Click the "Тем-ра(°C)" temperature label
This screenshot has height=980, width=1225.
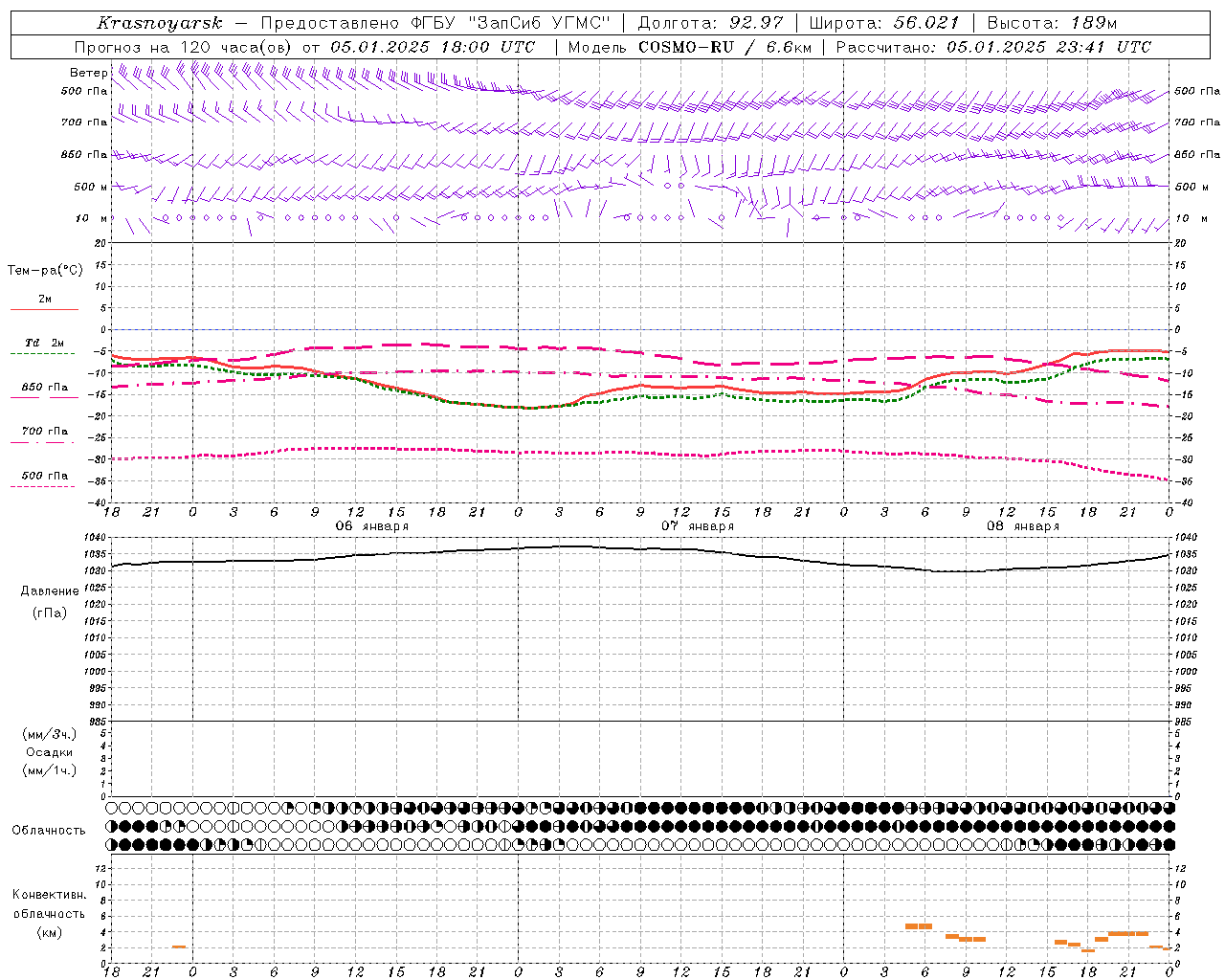(x=45, y=271)
